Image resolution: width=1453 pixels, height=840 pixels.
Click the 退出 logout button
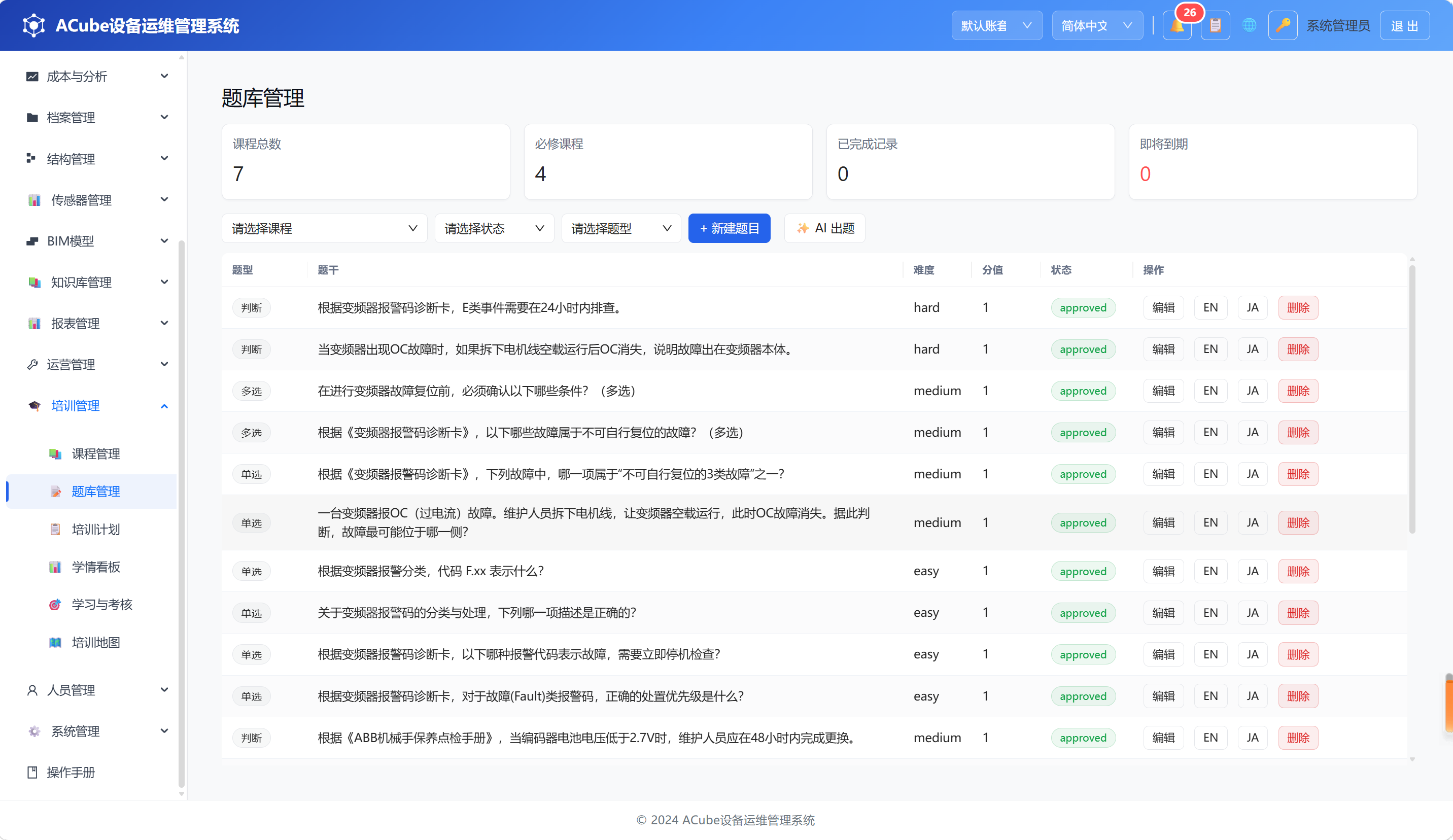point(1405,25)
